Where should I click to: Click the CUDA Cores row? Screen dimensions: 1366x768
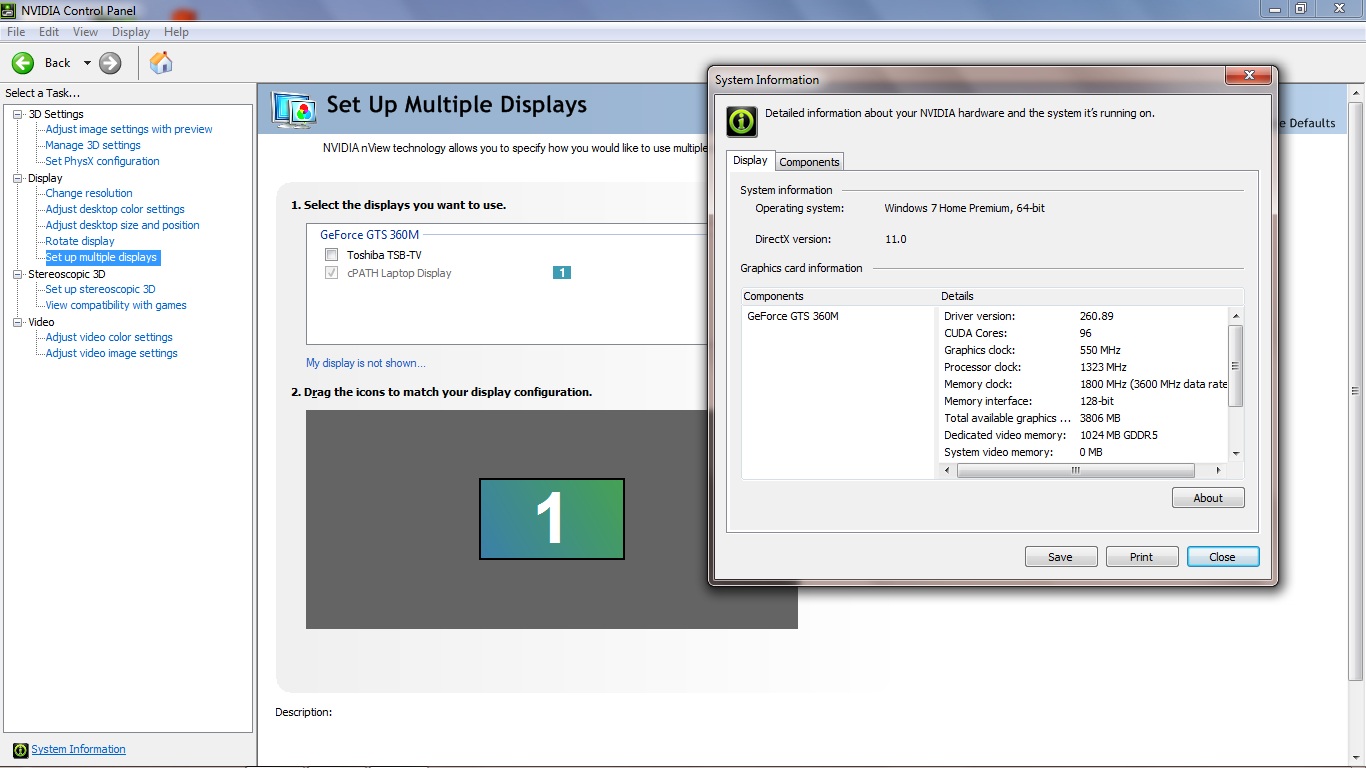(1084, 333)
